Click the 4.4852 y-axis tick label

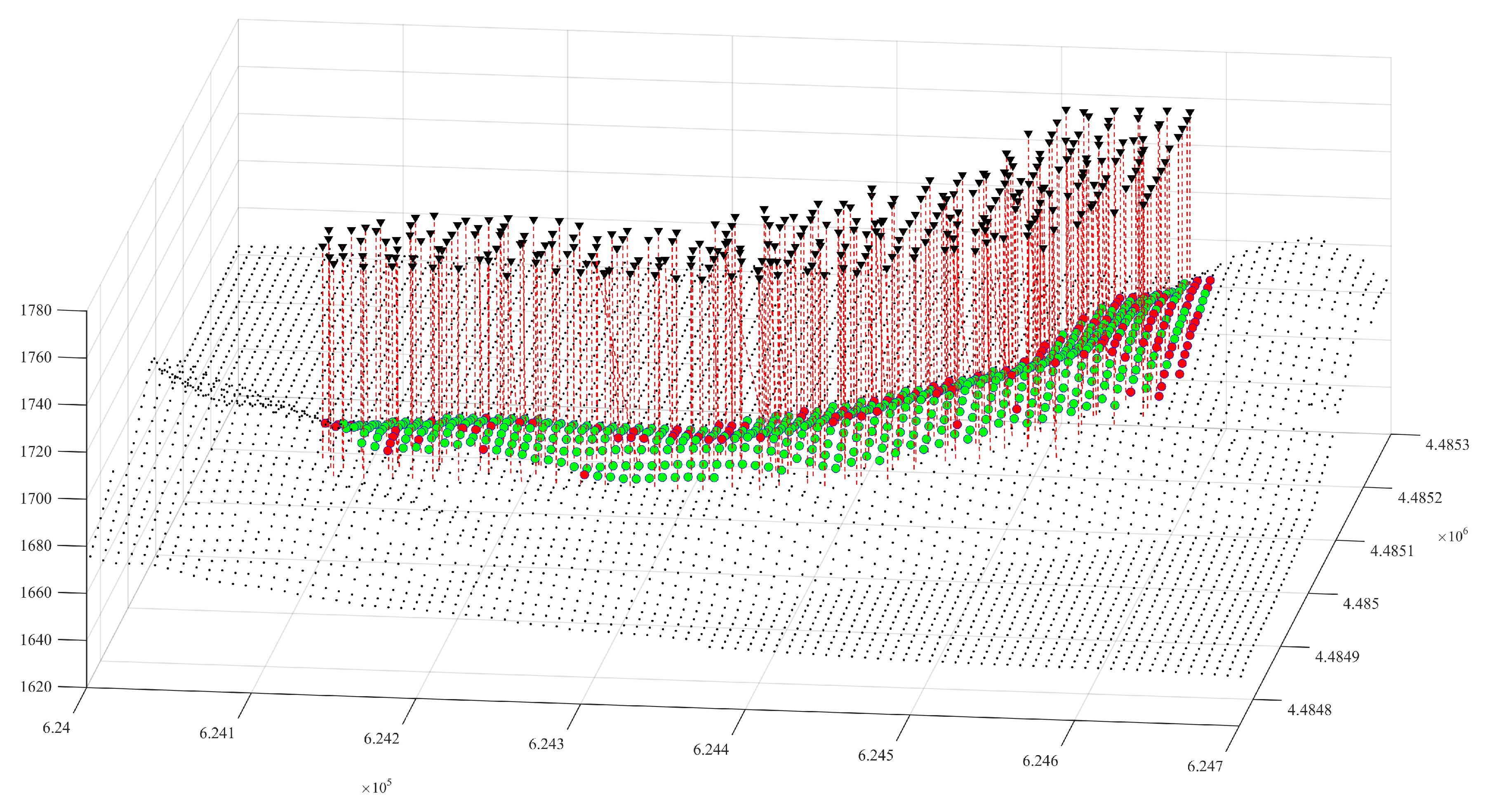1419,498
